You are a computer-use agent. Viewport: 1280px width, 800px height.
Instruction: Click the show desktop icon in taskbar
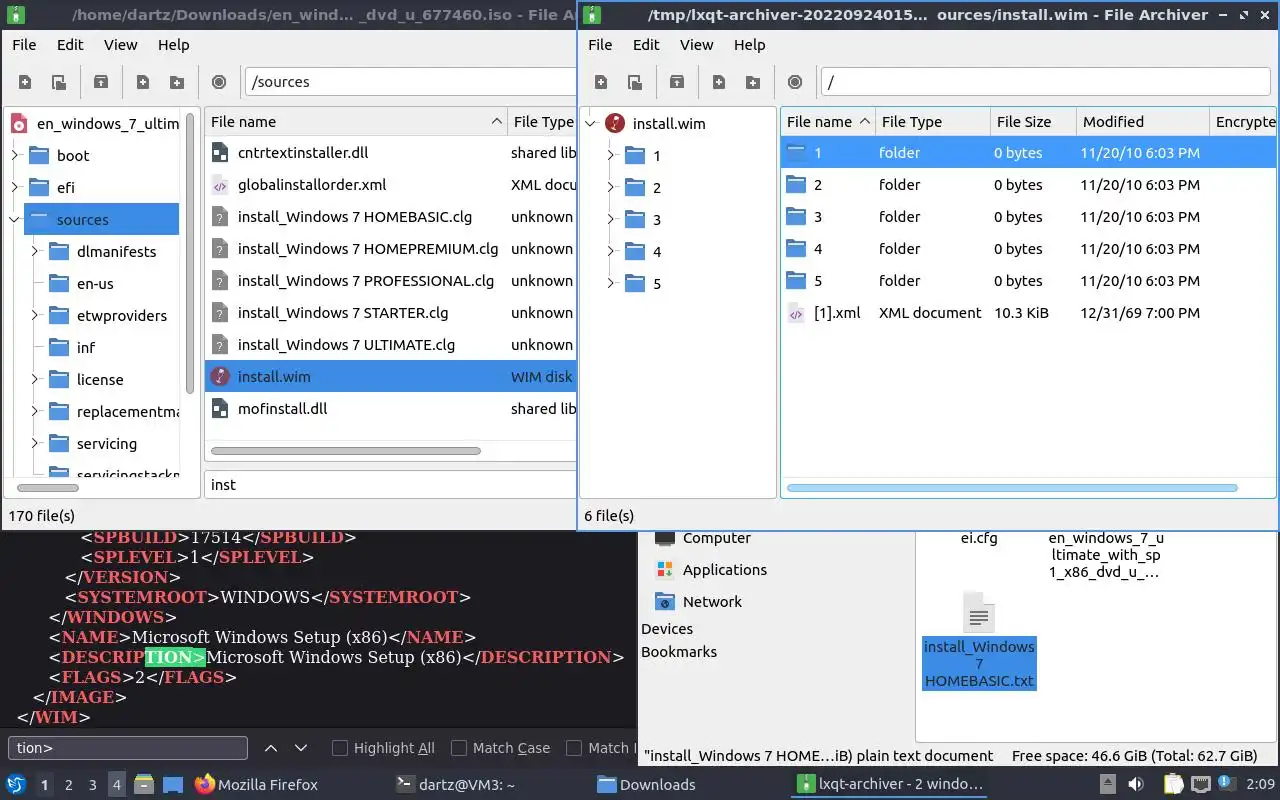pos(173,784)
